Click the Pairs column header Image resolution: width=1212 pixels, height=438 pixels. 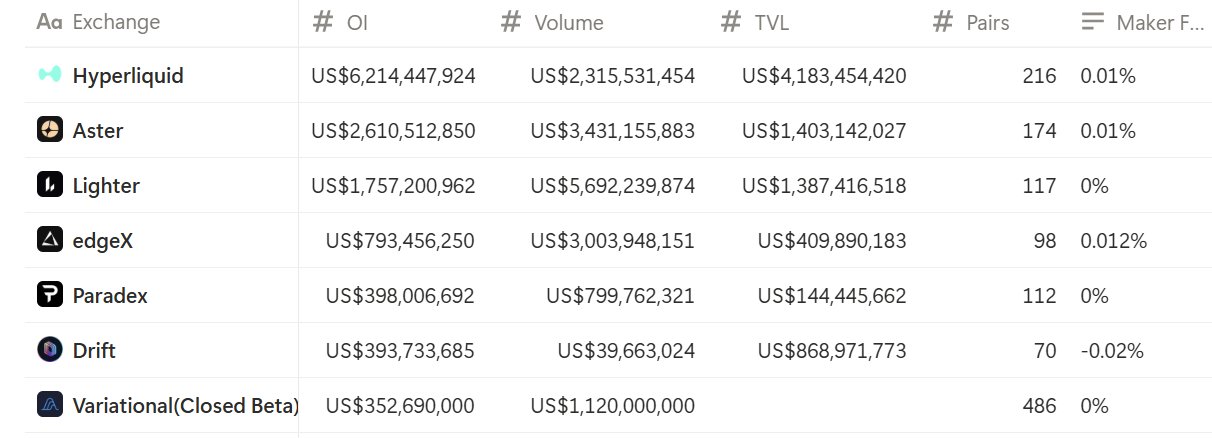tap(986, 22)
